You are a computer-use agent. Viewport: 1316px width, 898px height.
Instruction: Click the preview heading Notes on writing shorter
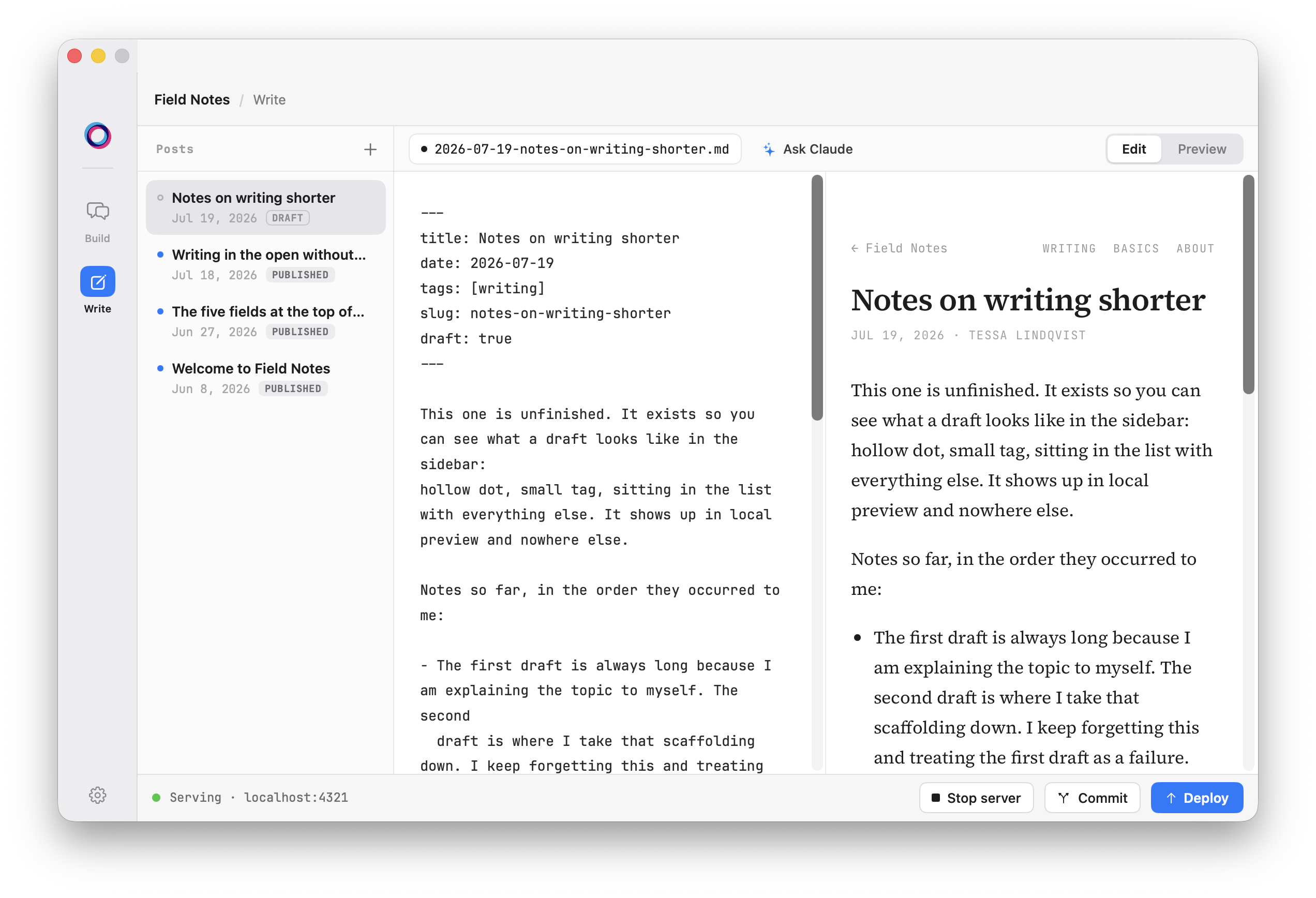tap(1027, 300)
